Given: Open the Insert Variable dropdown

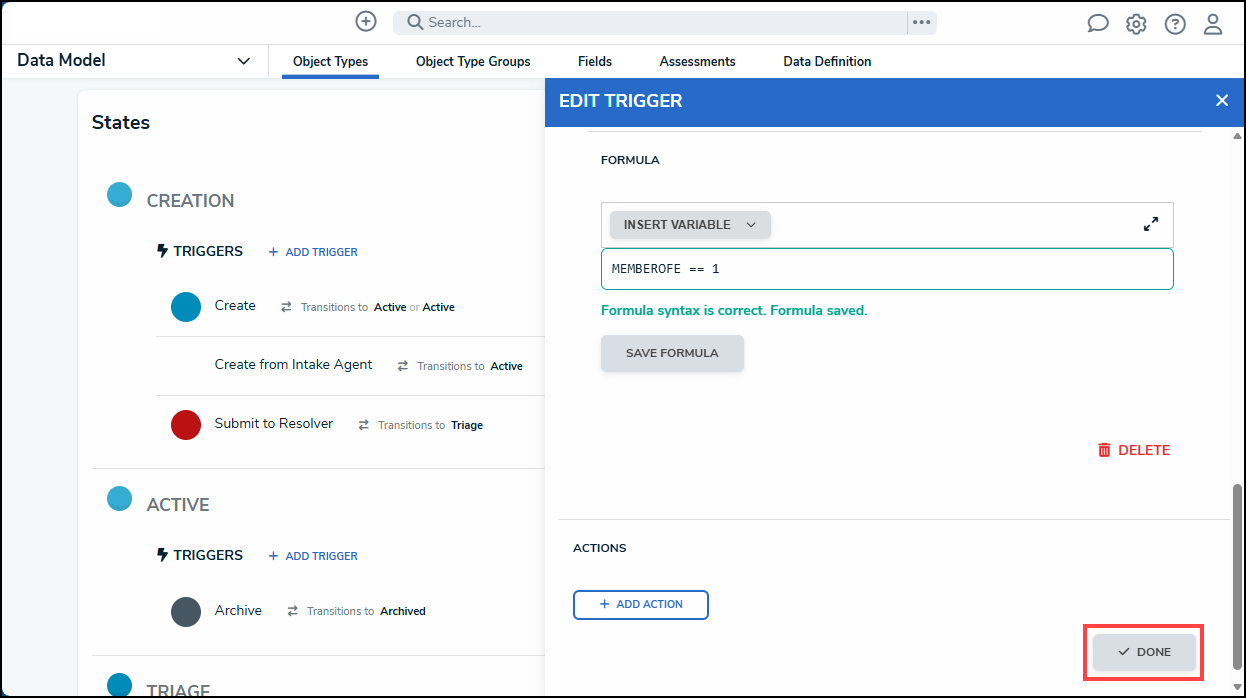Looking at the screenshot, I should [690, 225].
